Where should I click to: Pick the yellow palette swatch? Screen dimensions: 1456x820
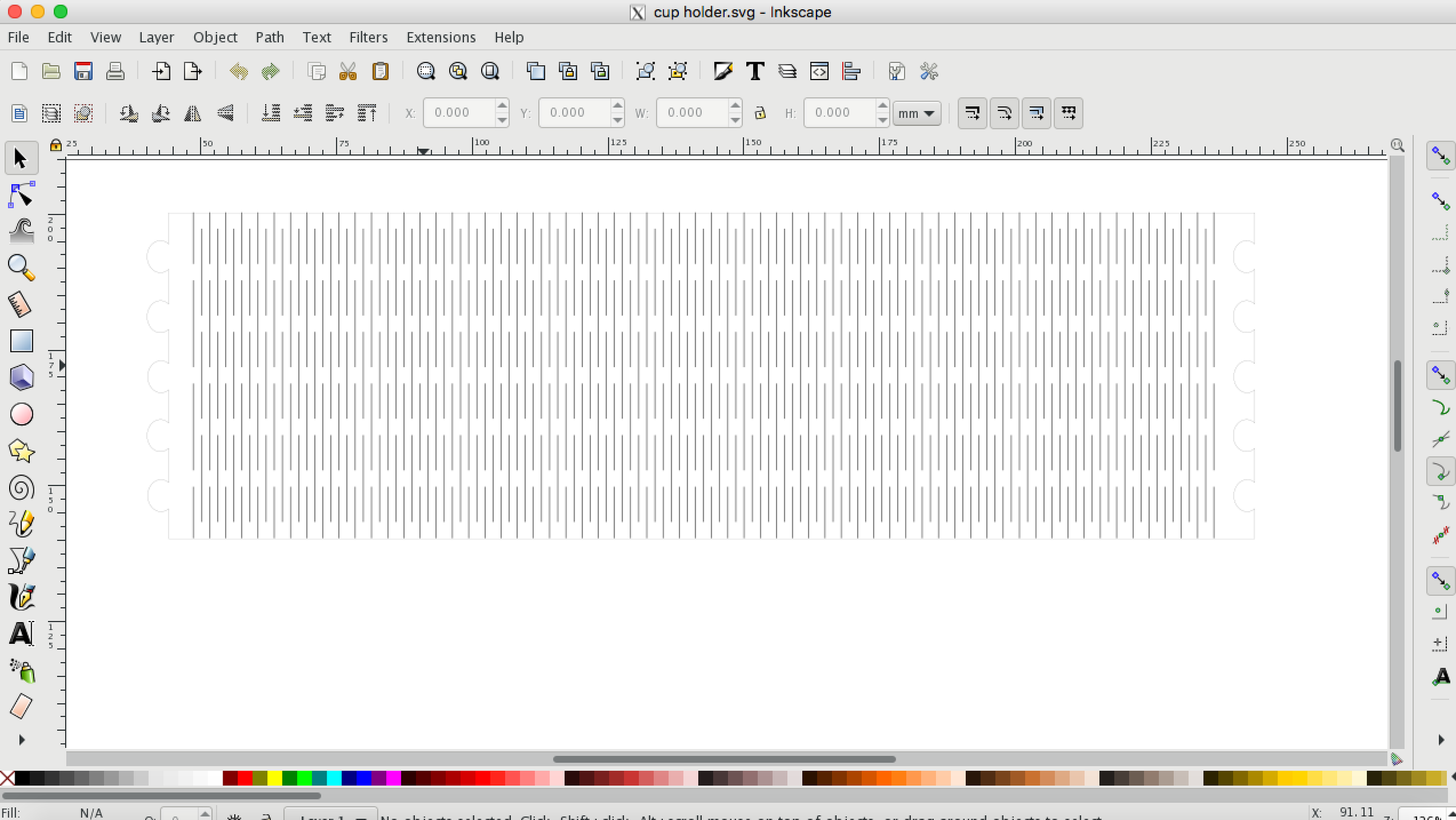[x=275, y=778]
